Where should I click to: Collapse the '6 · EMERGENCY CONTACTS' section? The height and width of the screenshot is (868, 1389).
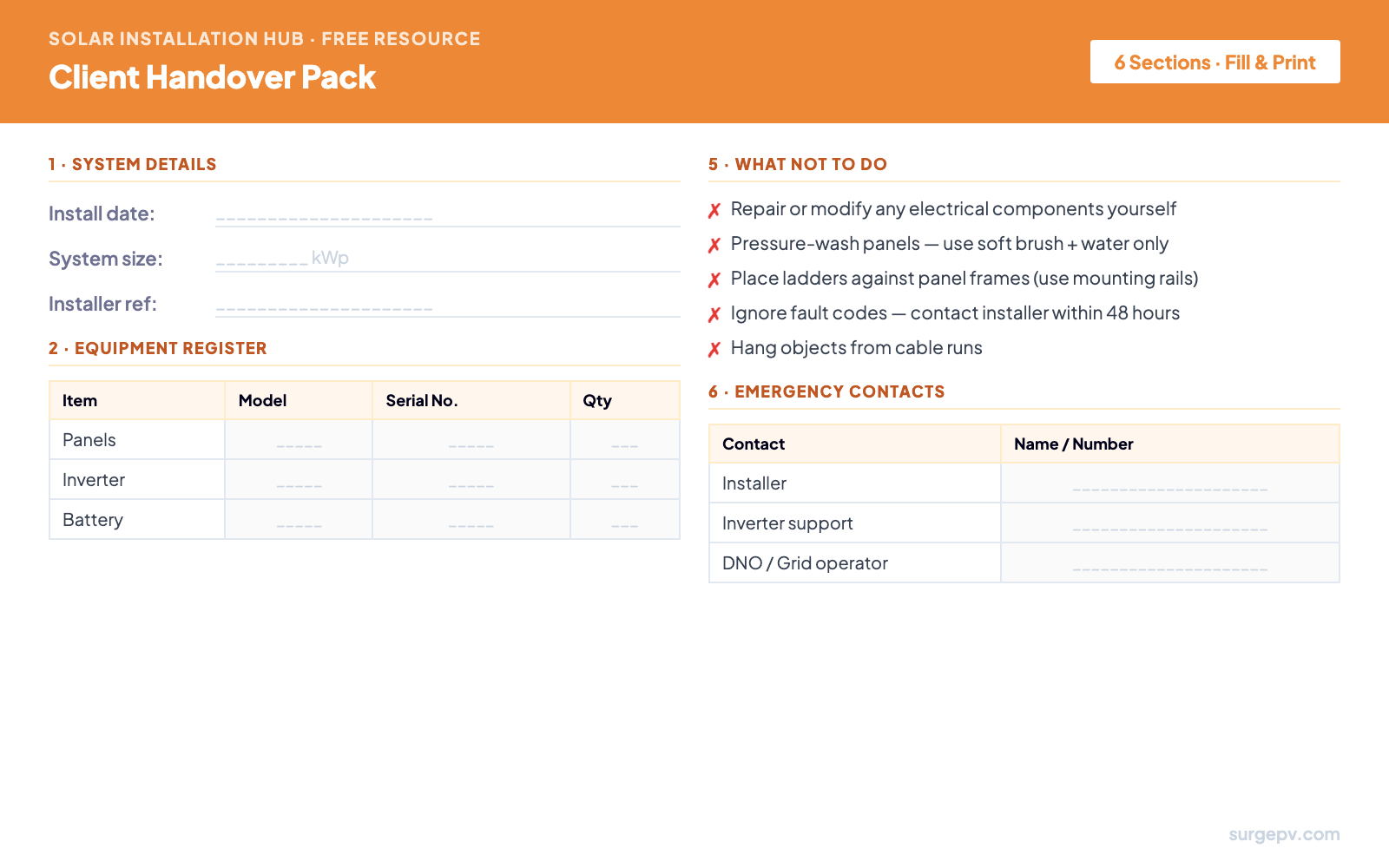tap(826, 391)
